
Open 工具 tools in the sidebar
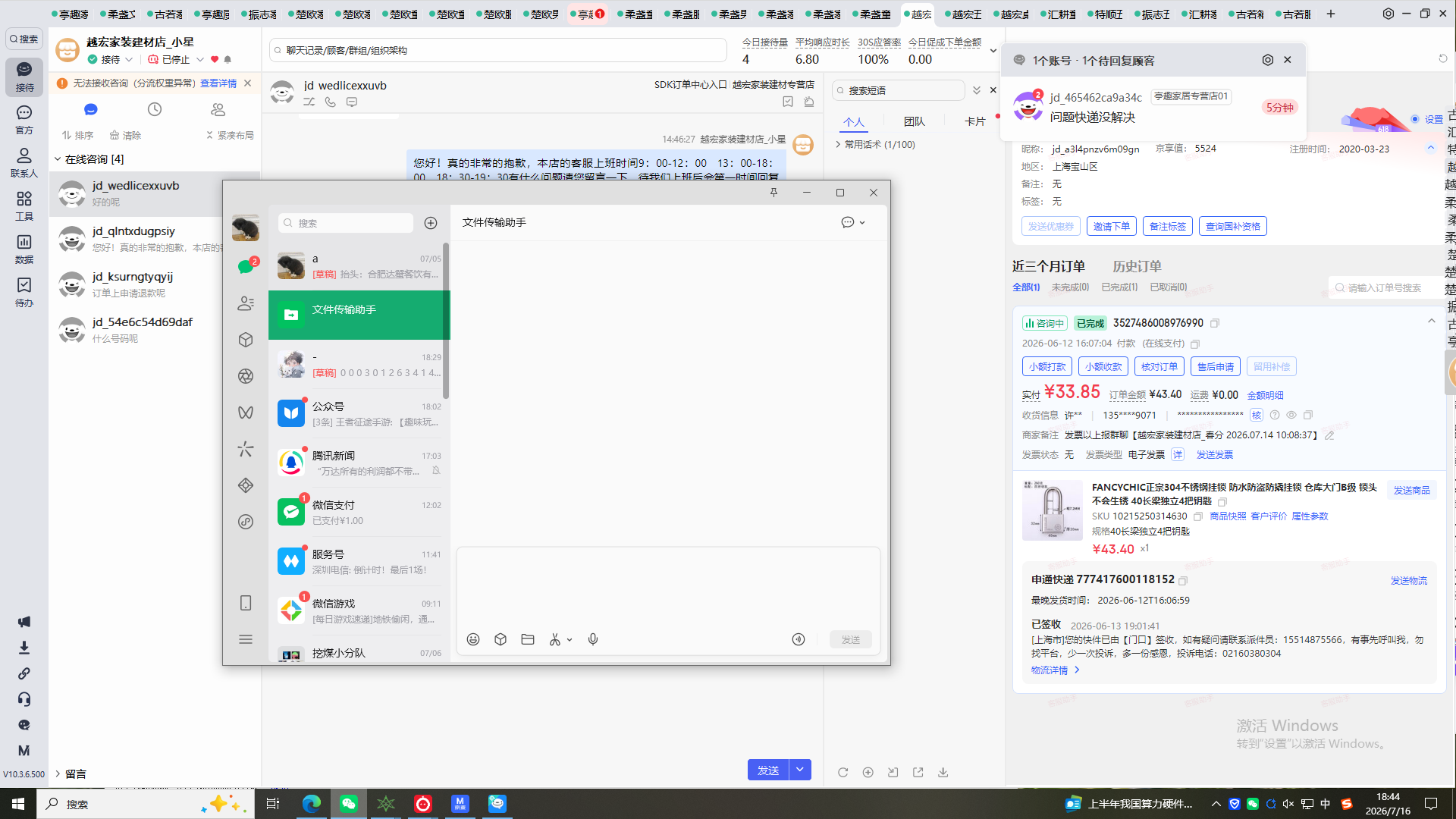[24, 206]
